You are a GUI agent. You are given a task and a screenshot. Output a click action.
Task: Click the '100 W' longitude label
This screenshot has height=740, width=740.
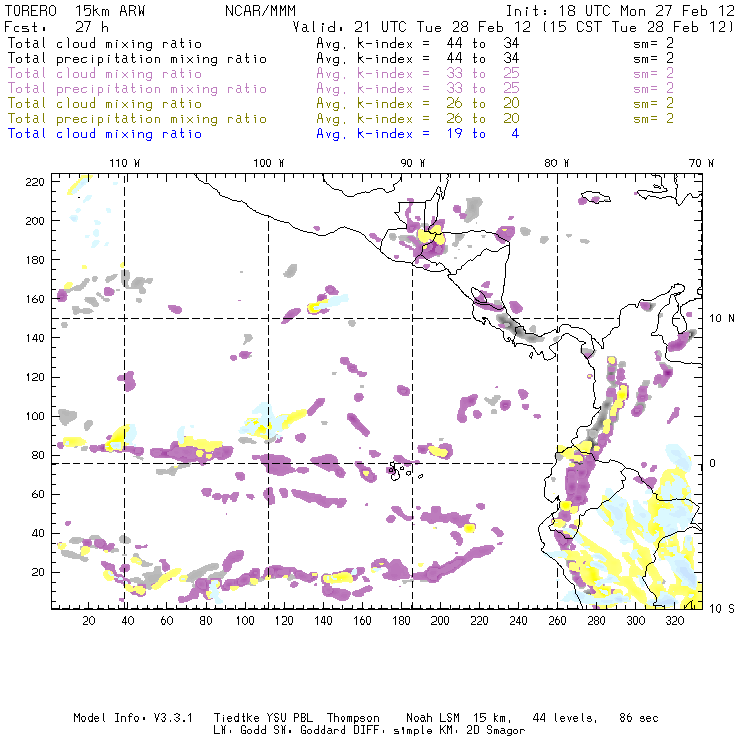point(269,163)
